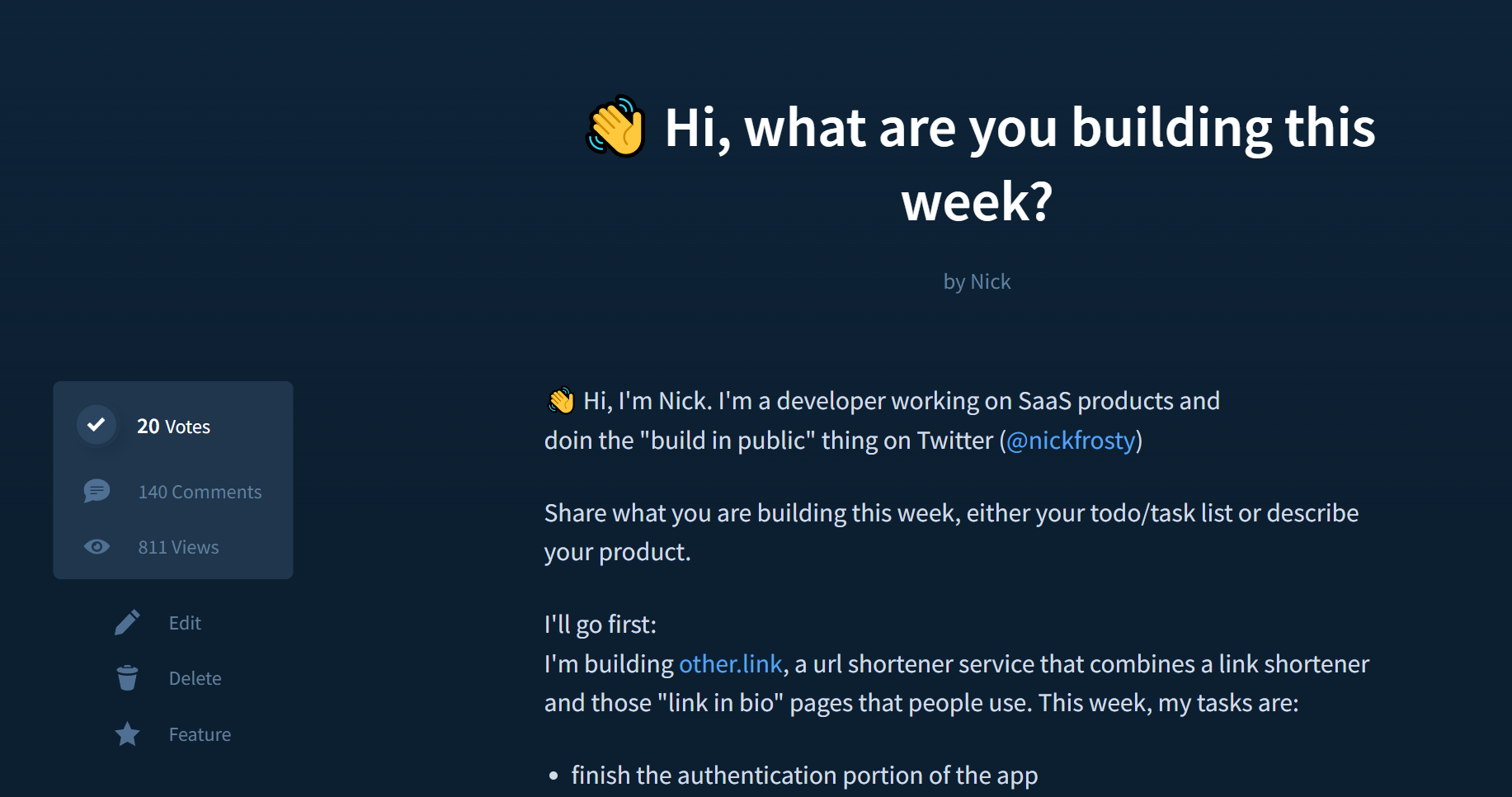The width and height of the screenshot is (1512, 797).
Task: Click the "I'll go first" paragraph line
Action: 600,625
